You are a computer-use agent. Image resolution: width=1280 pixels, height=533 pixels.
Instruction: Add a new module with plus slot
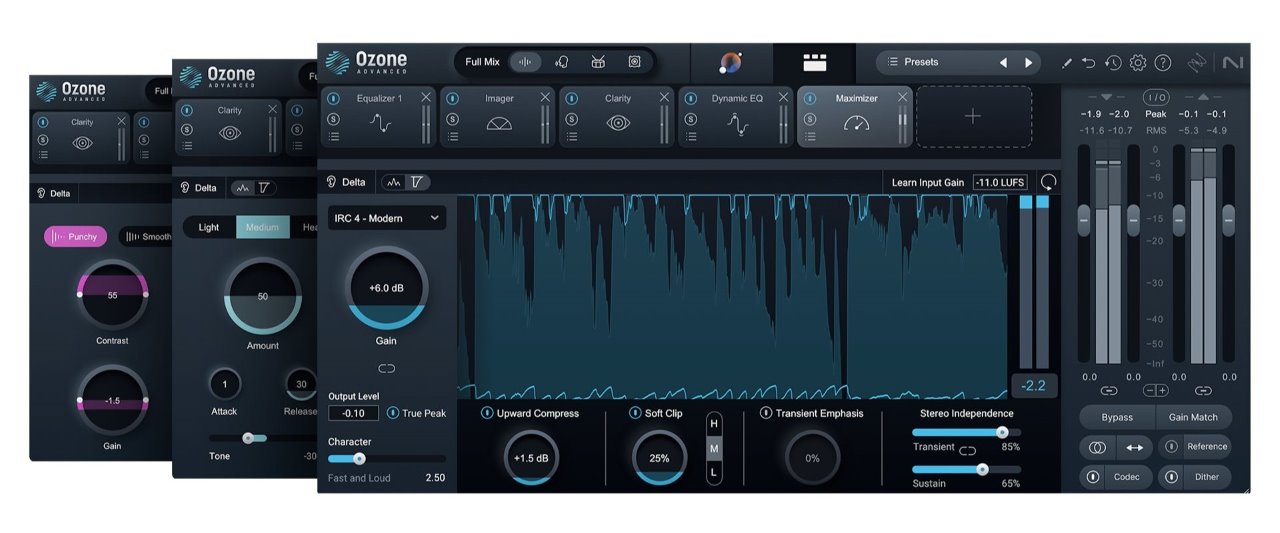[x=973, y=117]
